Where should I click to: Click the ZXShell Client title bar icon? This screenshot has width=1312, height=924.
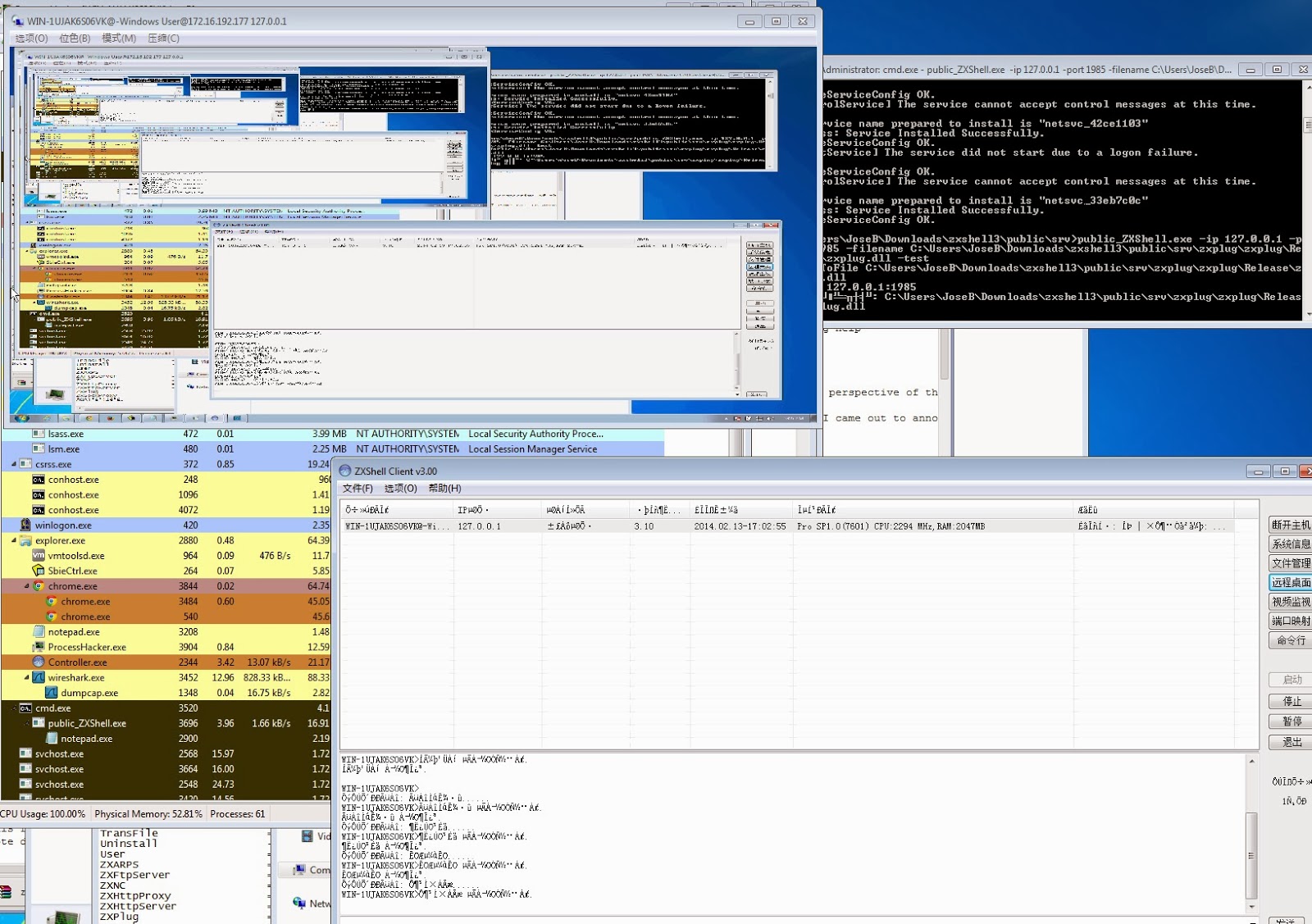coord(345,471)
